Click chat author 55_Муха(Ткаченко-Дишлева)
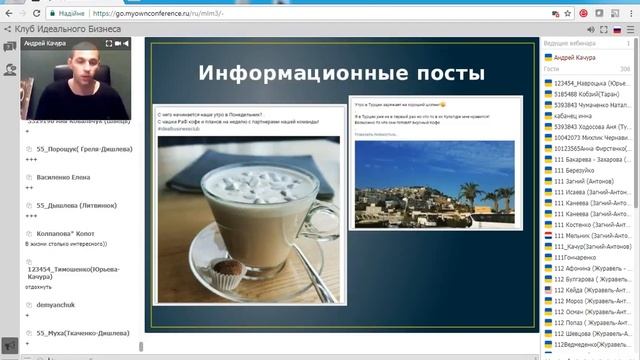 pos(83,333)
